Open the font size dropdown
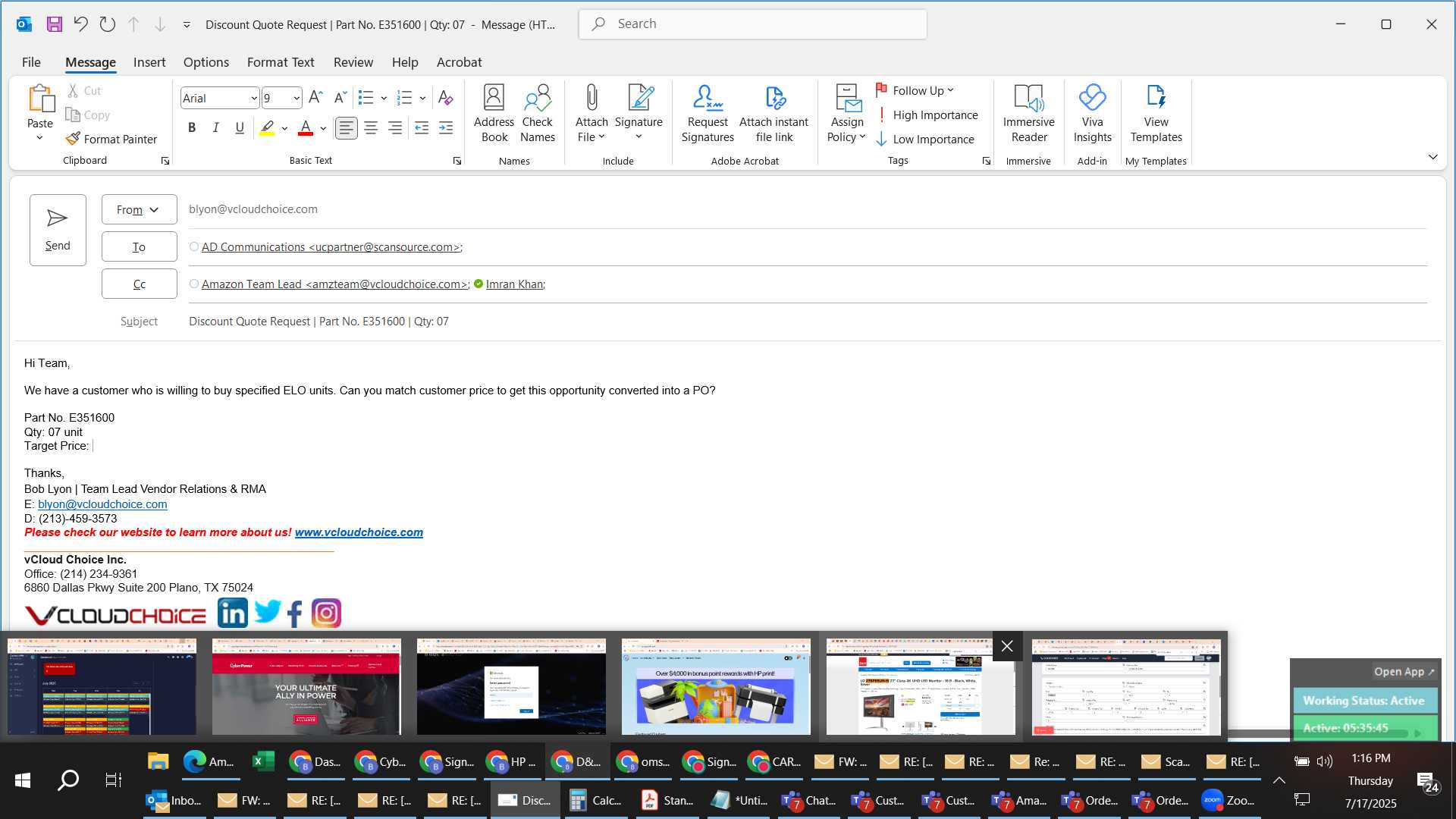The width and height of the screenshot is (1456, 819). 297,98
